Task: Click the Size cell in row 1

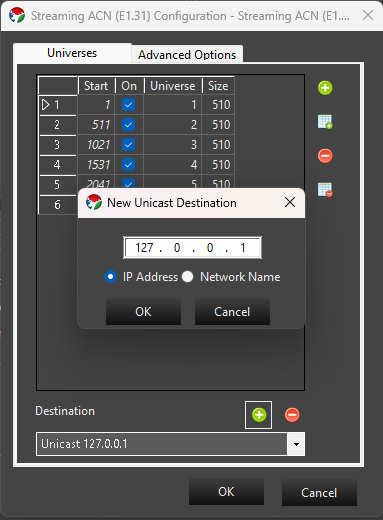Action: pyautogui.click(x=218, y=105)
